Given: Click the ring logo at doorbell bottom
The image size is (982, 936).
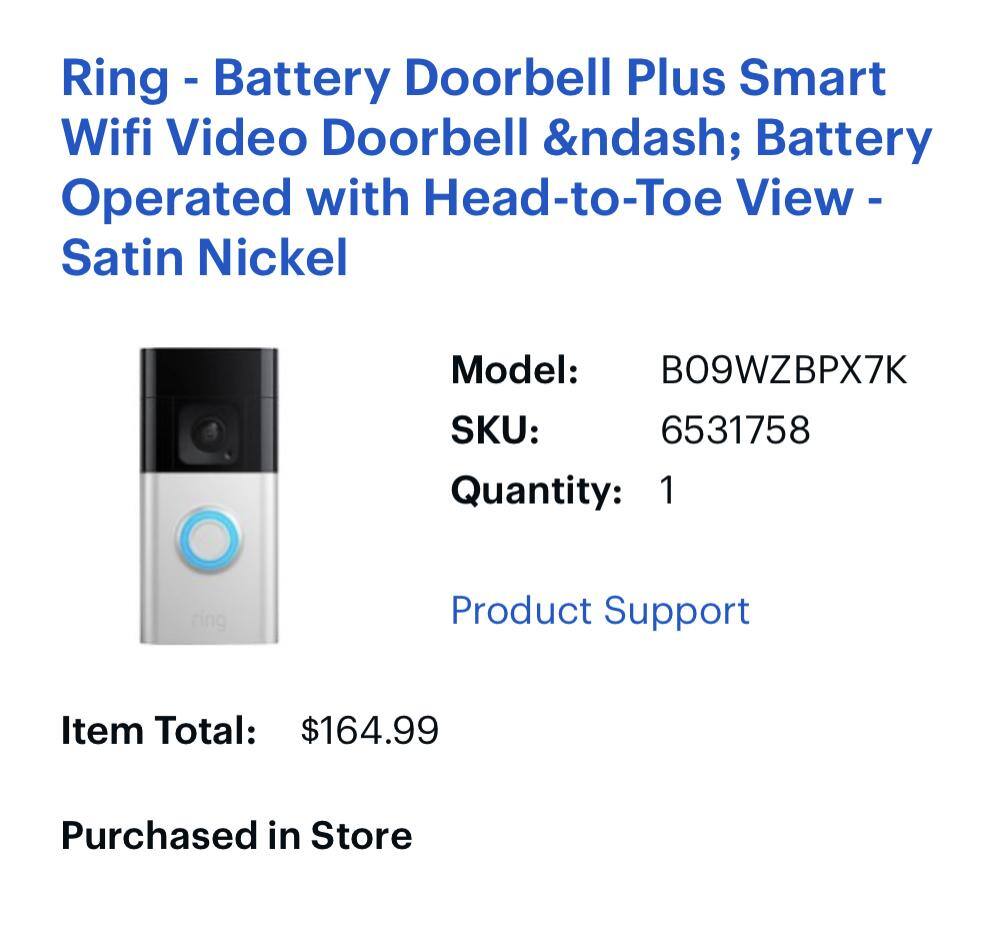Looking at the screenshot, I should (x=208, y=620).
